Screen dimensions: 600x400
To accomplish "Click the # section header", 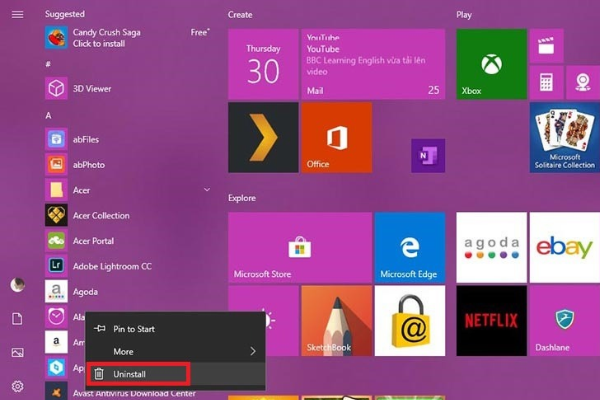I will tap(48, 64).
